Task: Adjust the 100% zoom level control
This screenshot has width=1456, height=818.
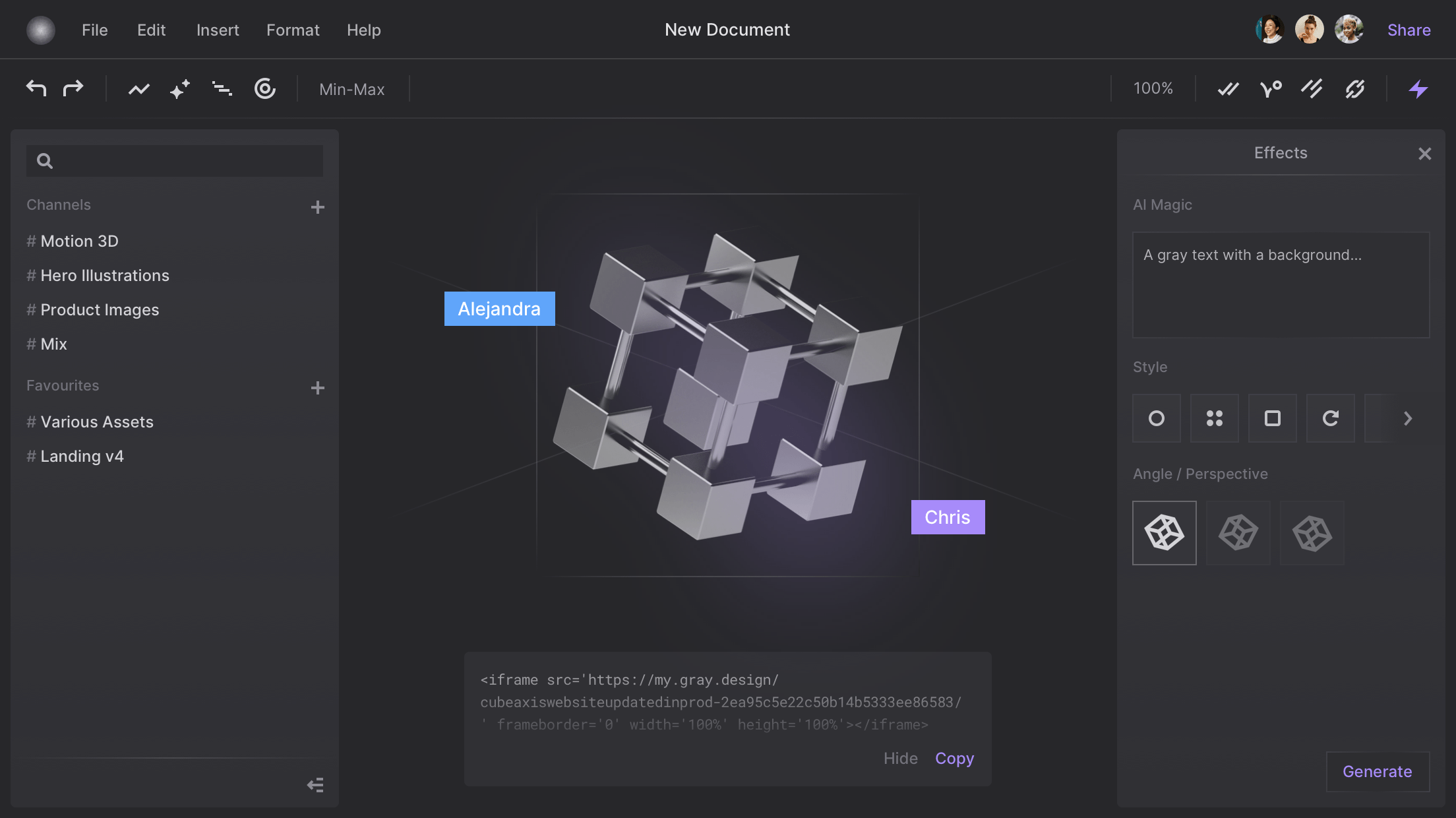Action: [1153, 88]
